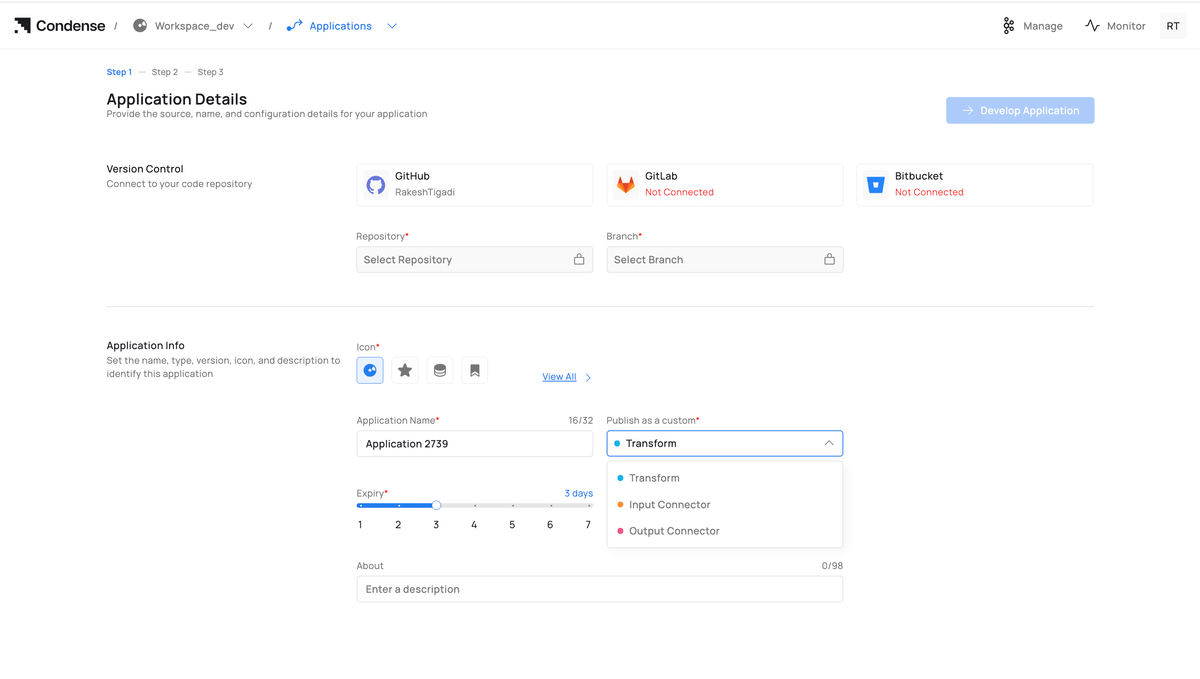The height and width of the screenshot is (679, 1200).
Task: Click lock icon in Branch field
Action: coord(829,259)
